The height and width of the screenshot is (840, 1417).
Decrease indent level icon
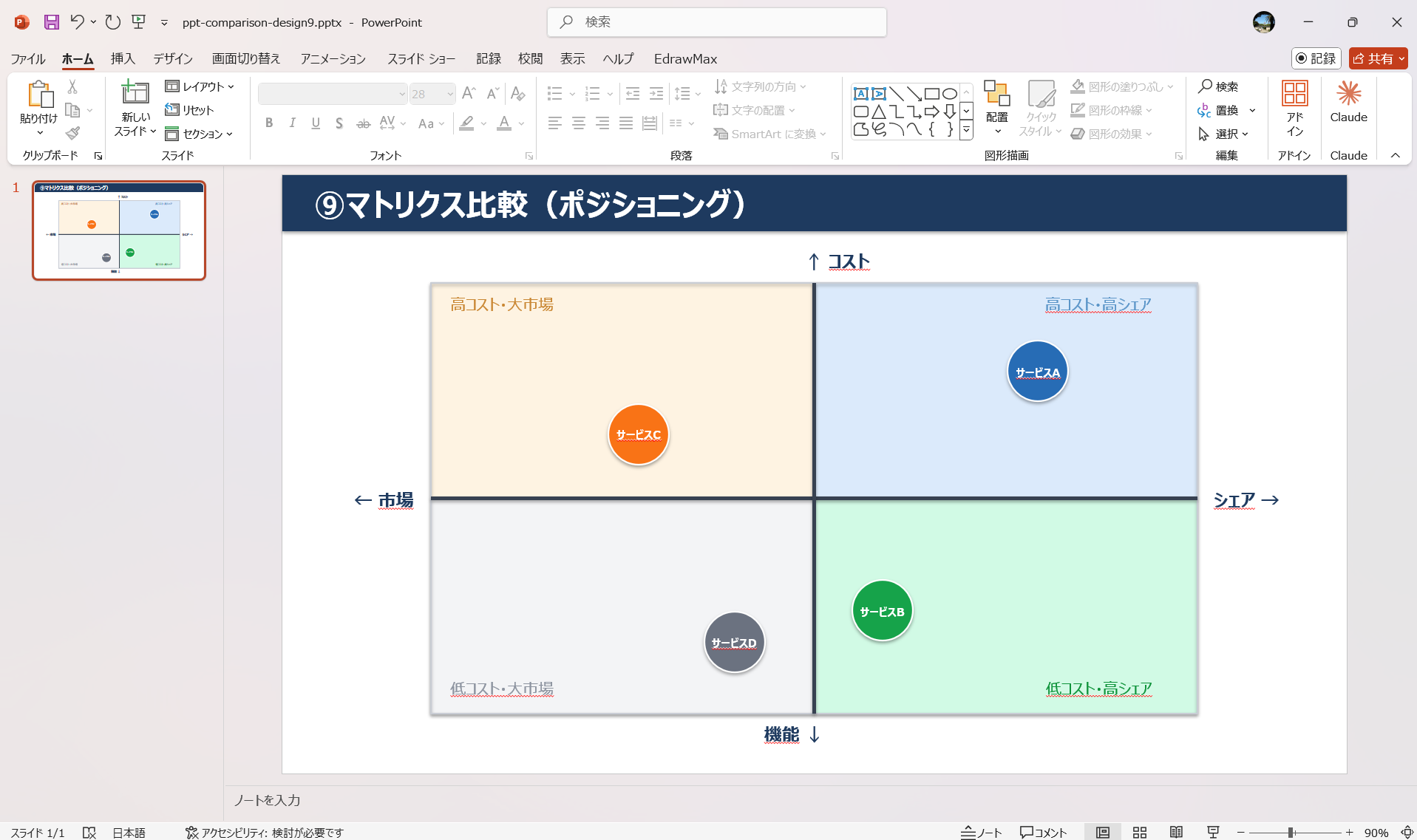click(633, 93)
